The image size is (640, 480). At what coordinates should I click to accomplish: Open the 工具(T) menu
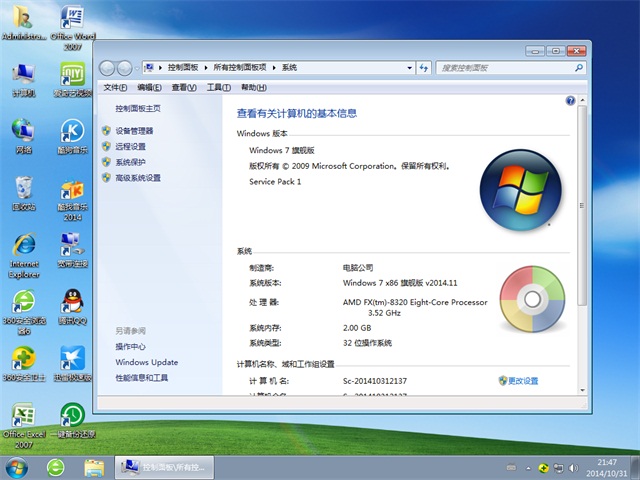tap(218, 87)
